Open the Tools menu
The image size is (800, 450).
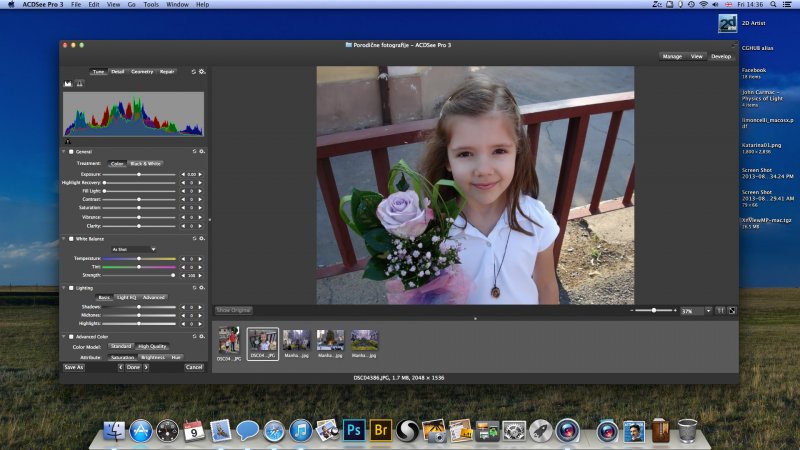151,4
